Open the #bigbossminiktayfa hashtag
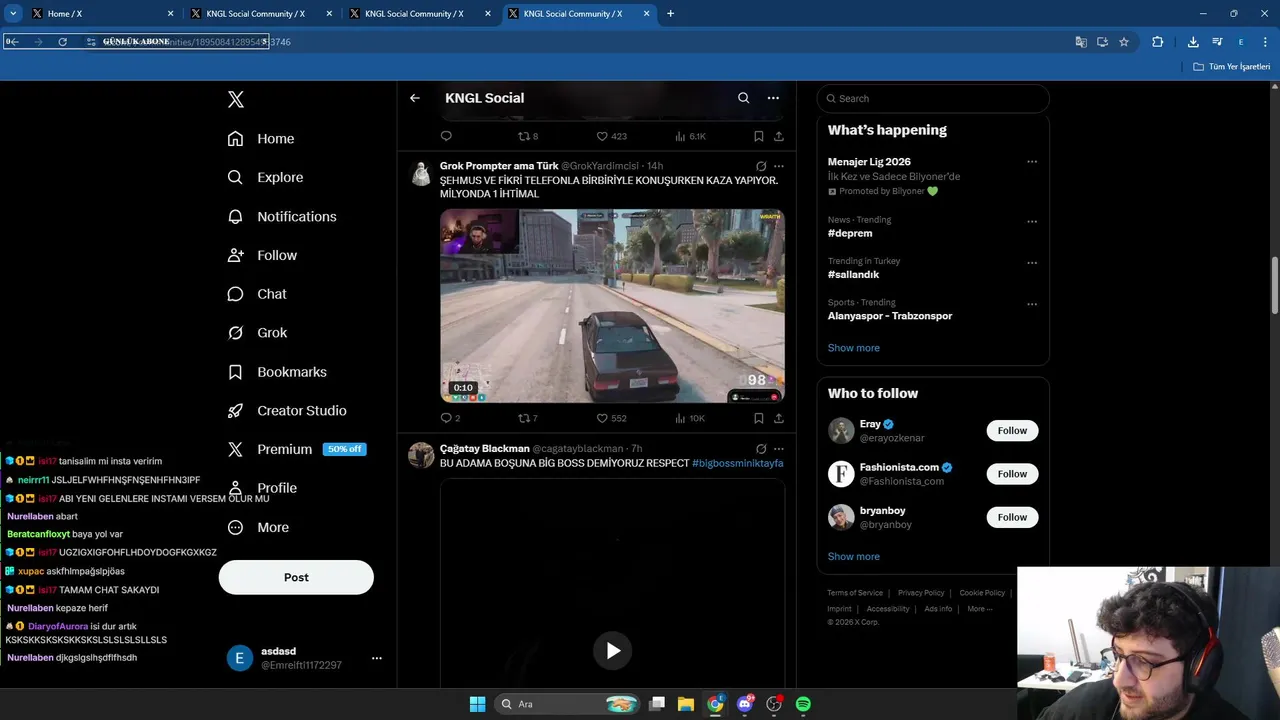The image size is (1280, 720). click(x=738, y=463)
